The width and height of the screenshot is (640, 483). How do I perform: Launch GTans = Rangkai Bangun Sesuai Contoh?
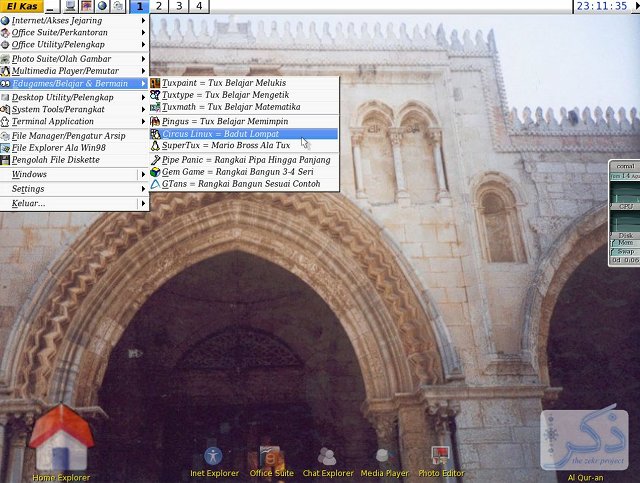244,184
